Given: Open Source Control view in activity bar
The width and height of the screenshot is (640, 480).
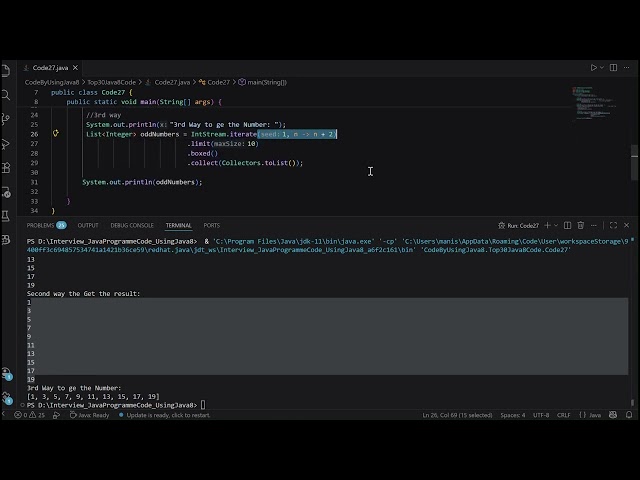Looking at the screenshot, I should pos(6,119).
